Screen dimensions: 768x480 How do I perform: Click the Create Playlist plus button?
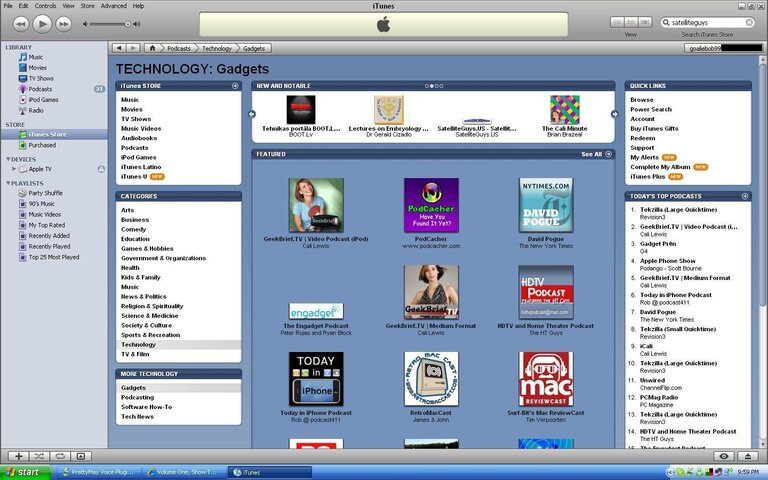[x=19, y=456]
